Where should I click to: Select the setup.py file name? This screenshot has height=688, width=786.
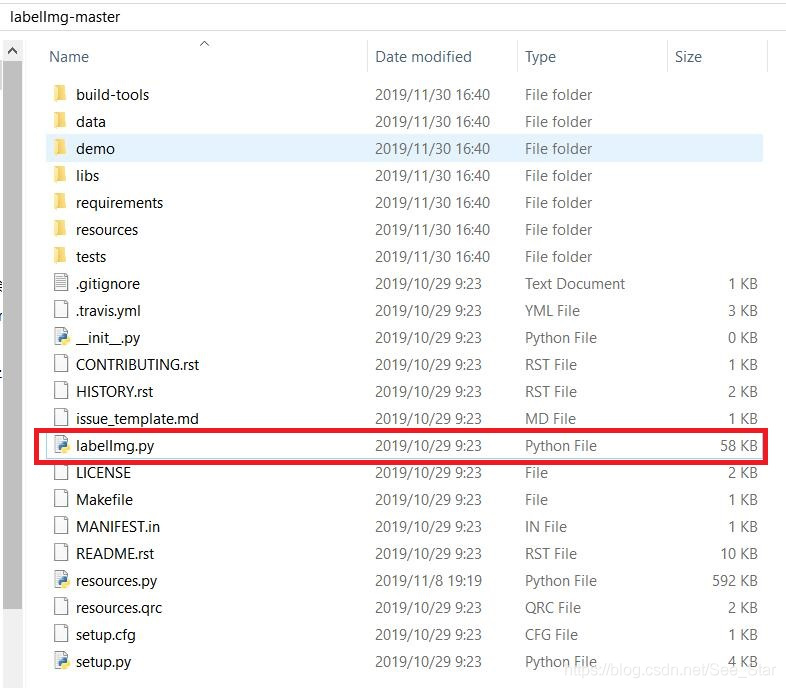[x=103, y=662]
